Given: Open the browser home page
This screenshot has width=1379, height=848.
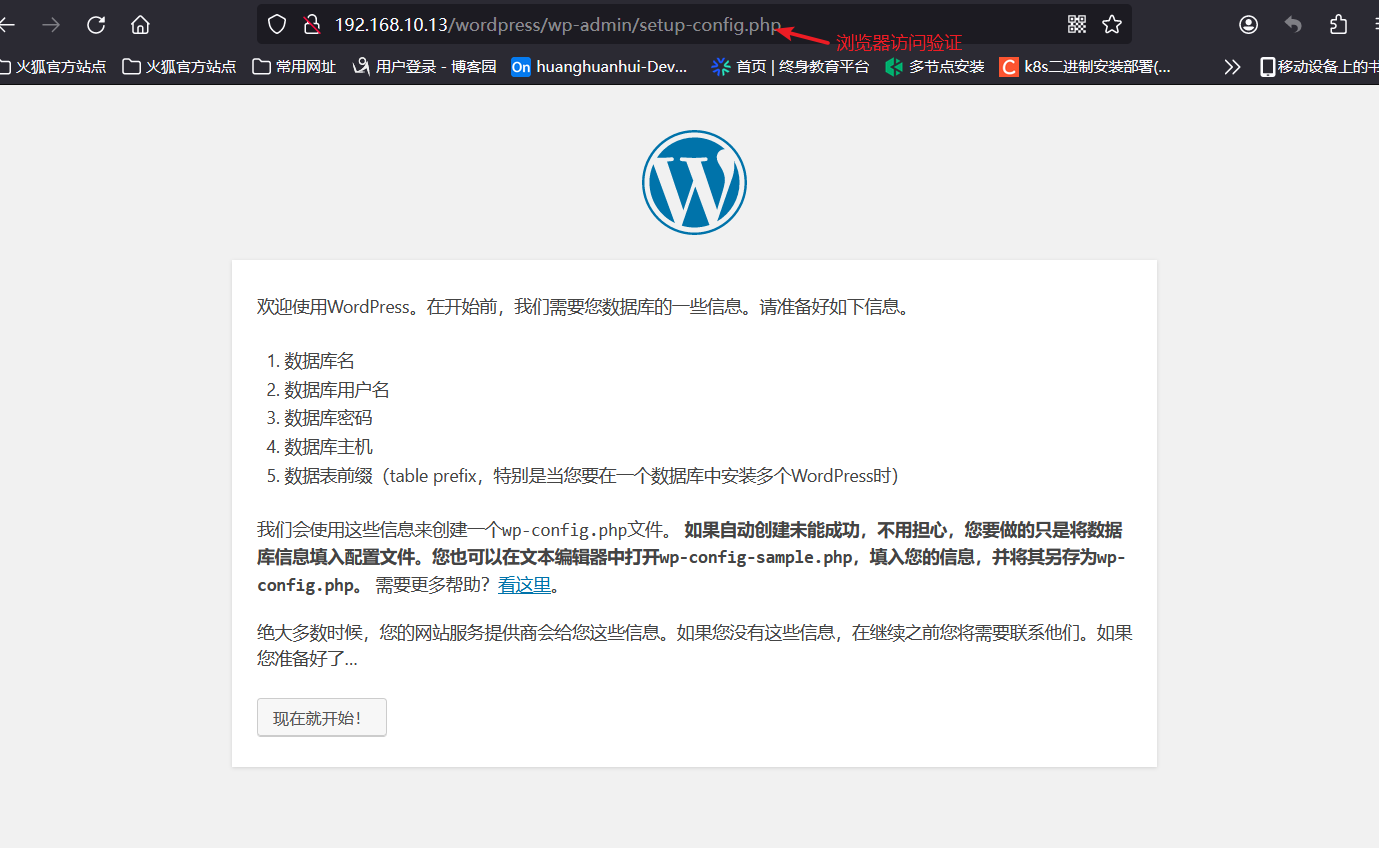Looking at the screenshot, I should (x=140, y=24).
